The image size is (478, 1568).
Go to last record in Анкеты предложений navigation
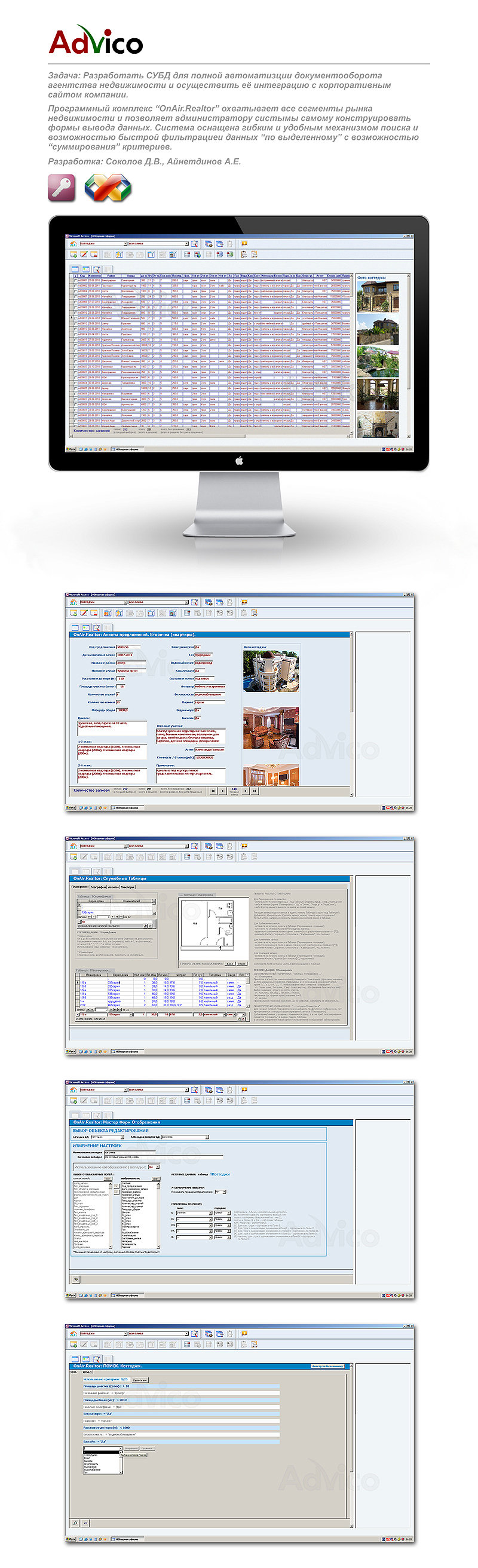click(254, 791)
